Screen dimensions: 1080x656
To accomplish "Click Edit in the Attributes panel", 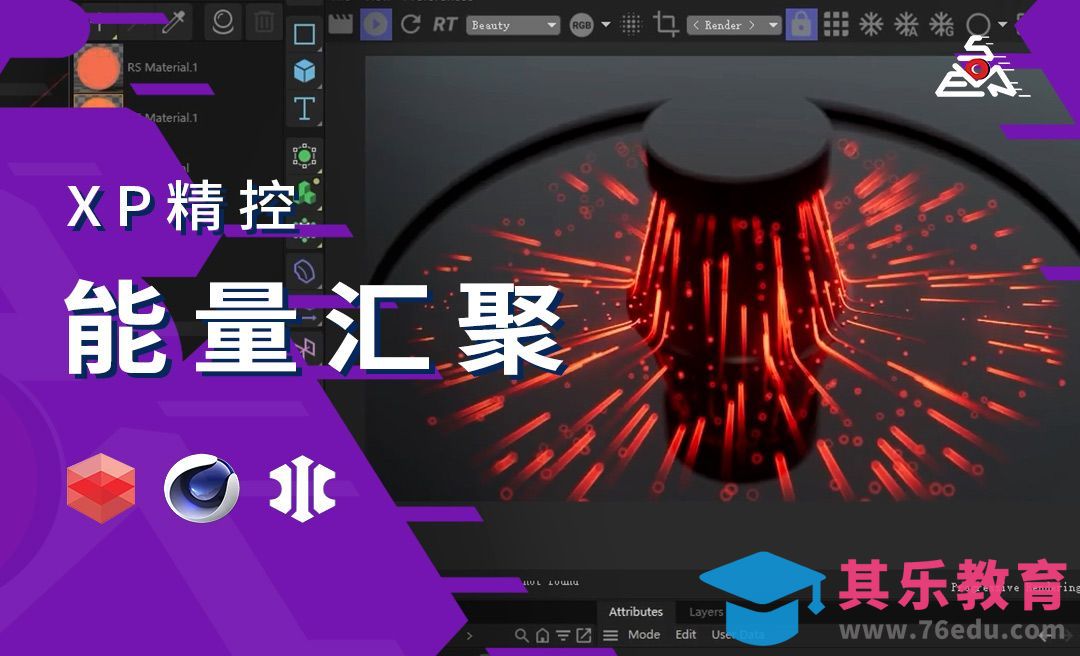I will (685, 634).
